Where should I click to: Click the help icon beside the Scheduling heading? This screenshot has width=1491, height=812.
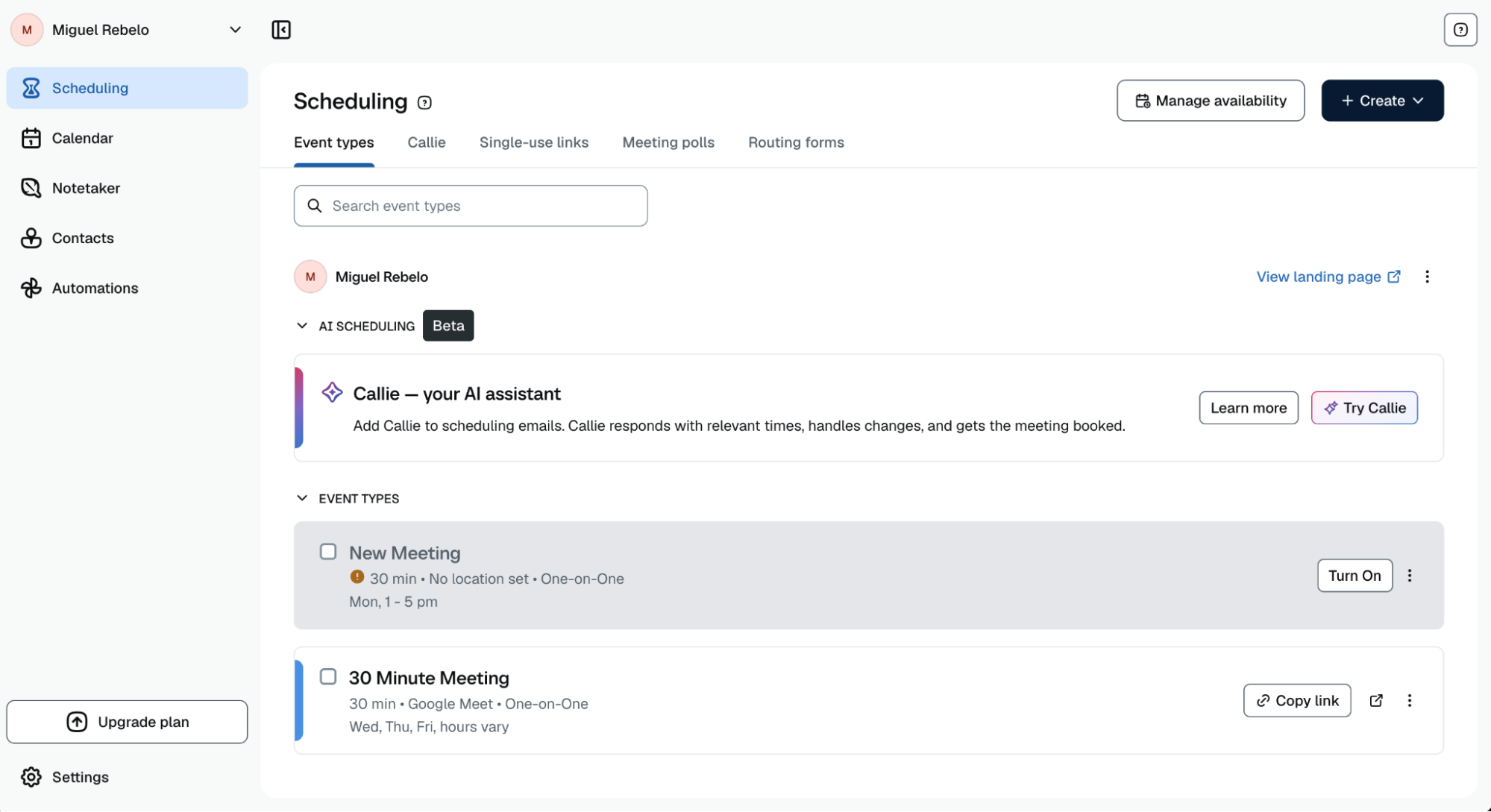[424, 103]
